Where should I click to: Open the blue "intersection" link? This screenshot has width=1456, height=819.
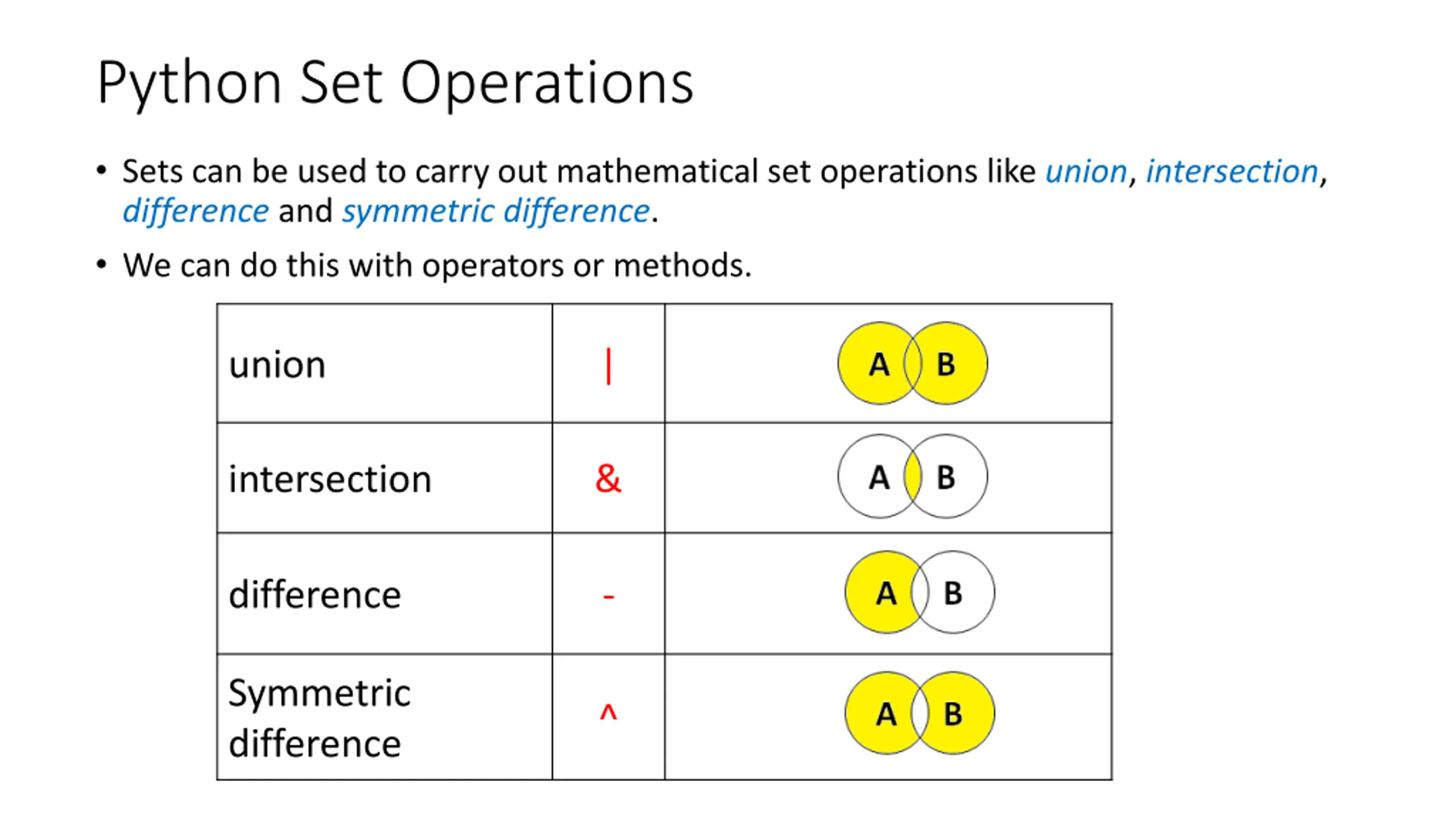coord(1231,171)
